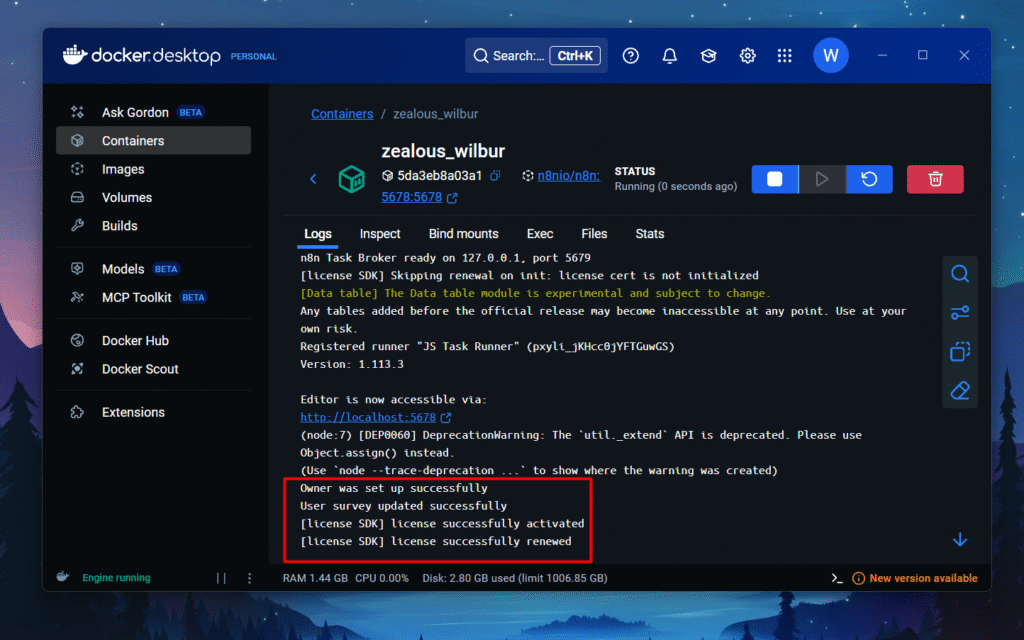The image size is (1024, 640).
Task: Pause the Docker engine
Action: coord(221,578)
